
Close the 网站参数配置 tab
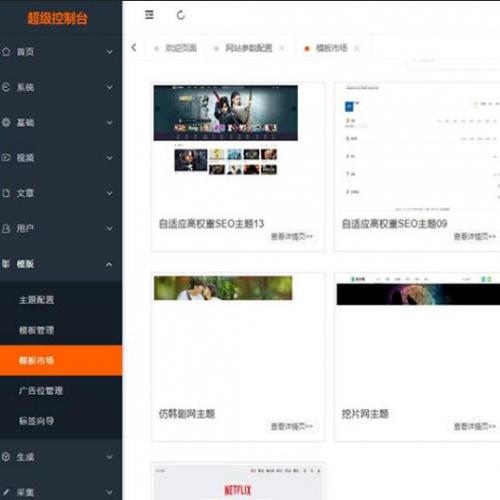[282, 48]
